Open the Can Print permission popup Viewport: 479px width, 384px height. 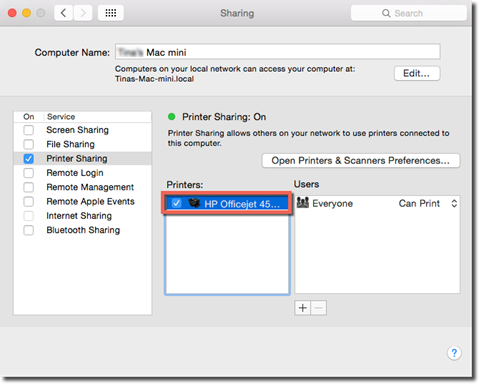tap(428, 203)
